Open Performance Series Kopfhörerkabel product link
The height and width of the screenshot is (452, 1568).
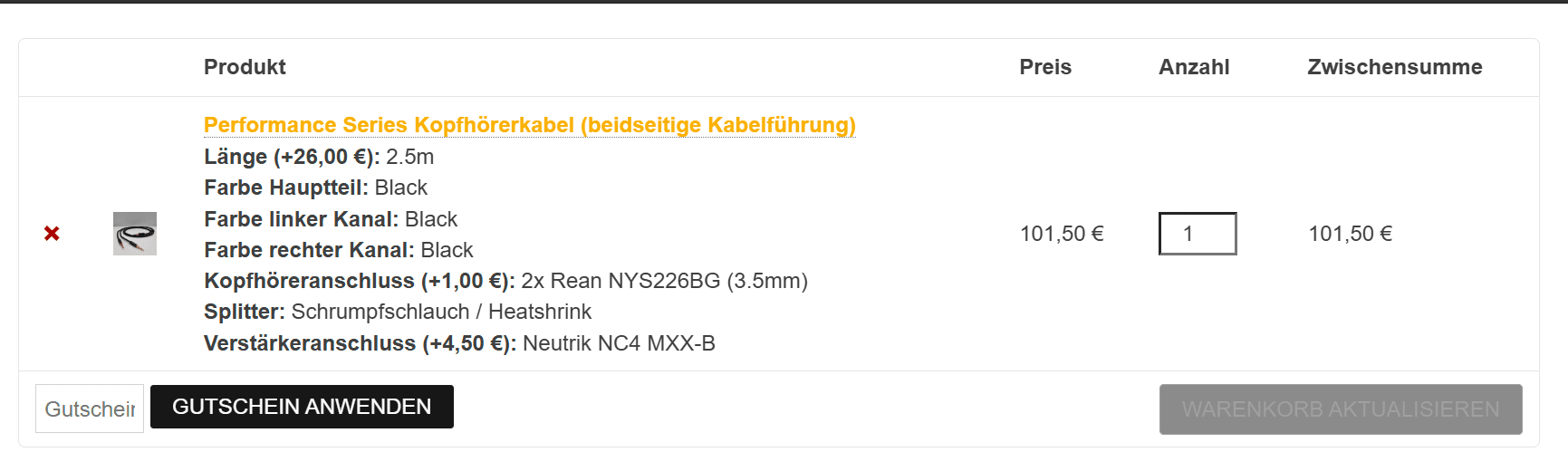click(530, 125)
